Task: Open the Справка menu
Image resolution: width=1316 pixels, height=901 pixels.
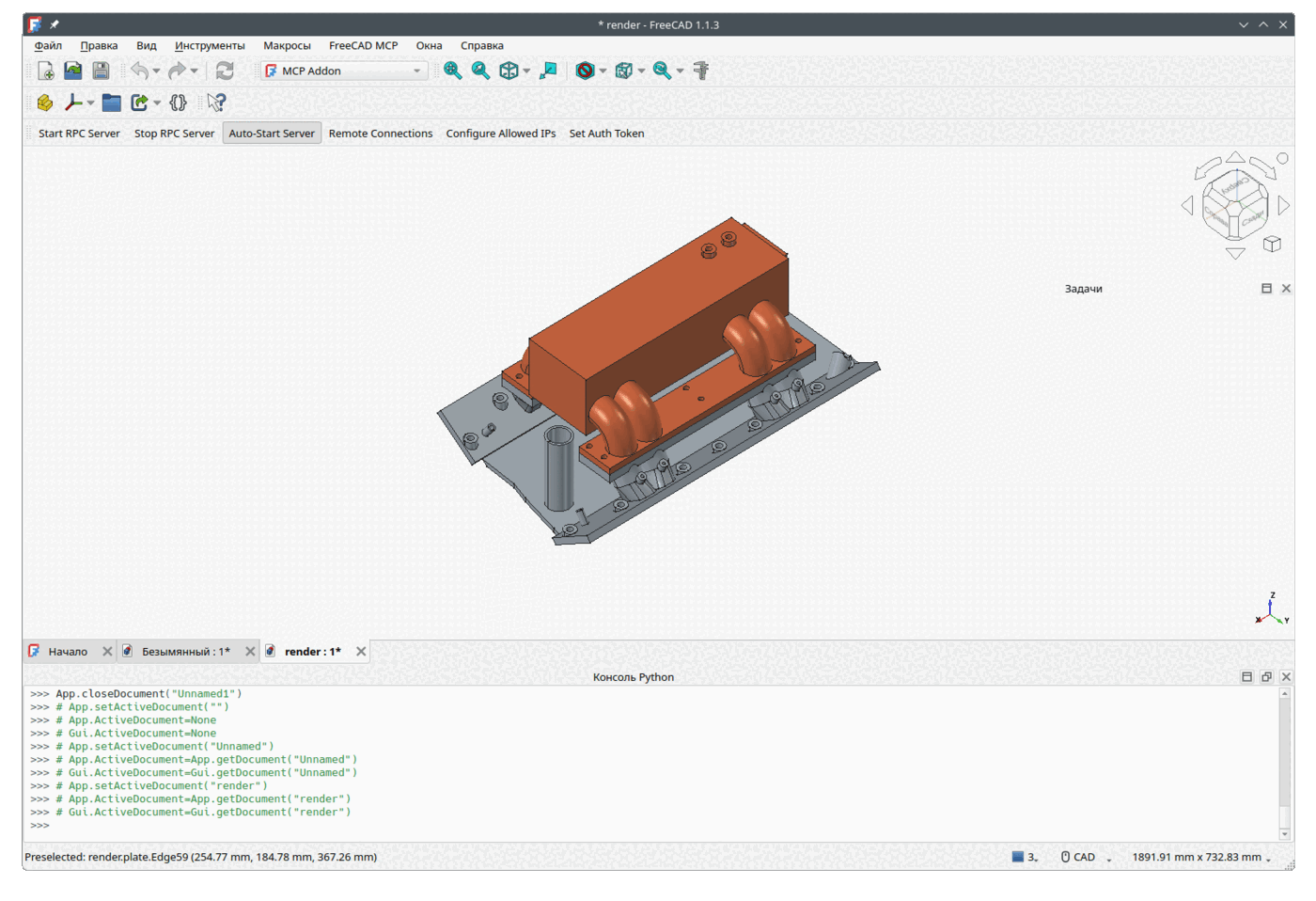Action: [482, 45]
